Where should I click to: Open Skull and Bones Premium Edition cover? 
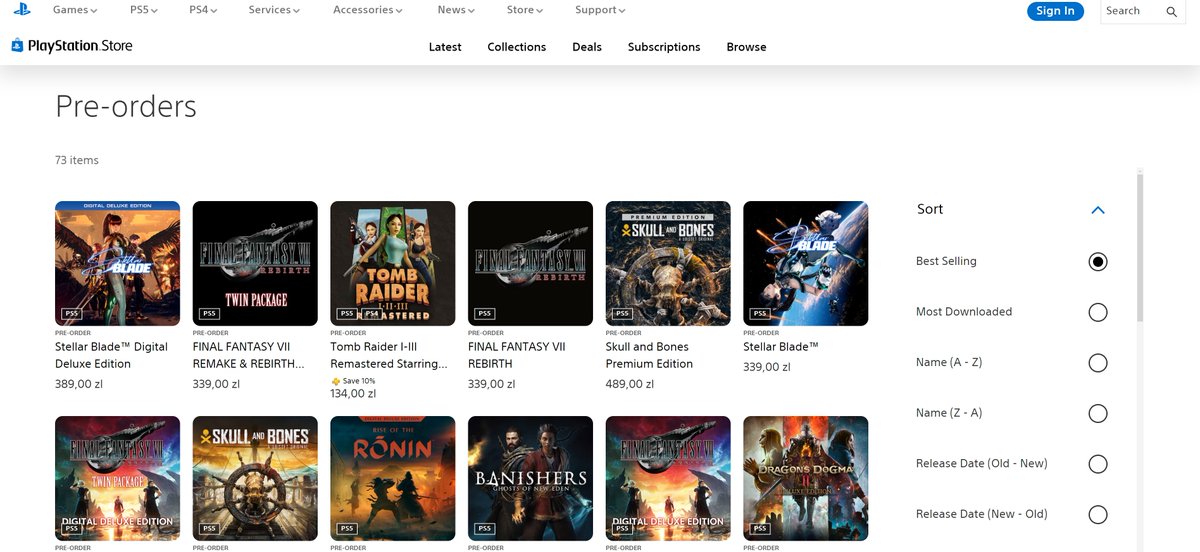click(x=668, y=263)
